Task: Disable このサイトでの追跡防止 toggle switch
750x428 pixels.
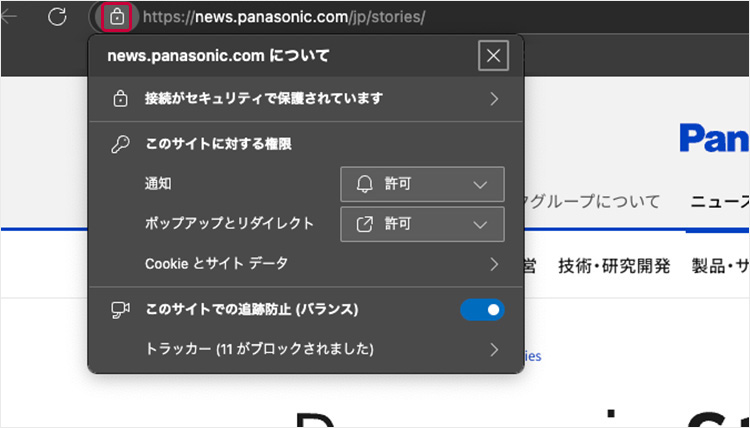Action: 482,310
